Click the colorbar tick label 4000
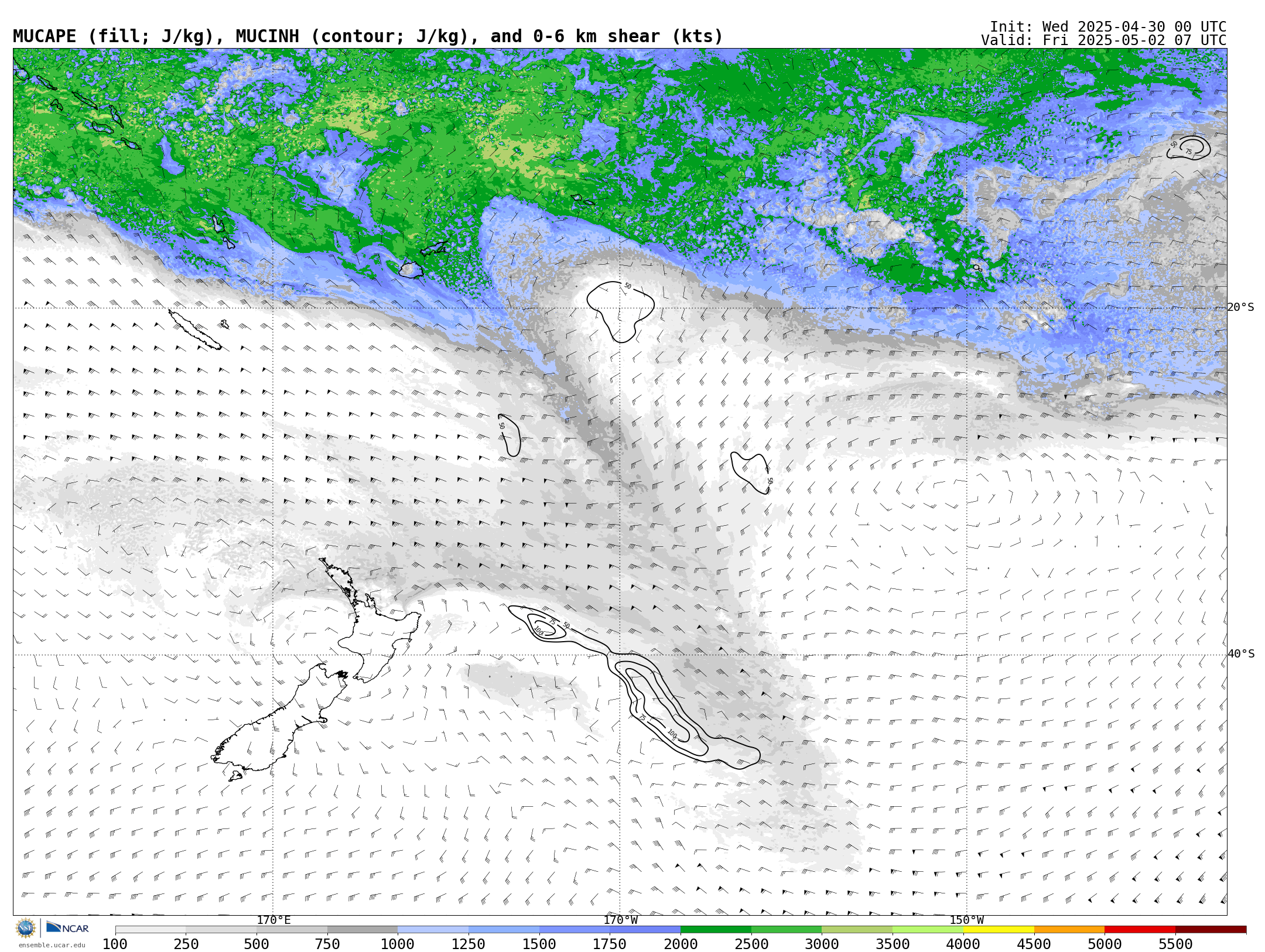Screen dimensions: 1265x952 click(x=963, y=944)
